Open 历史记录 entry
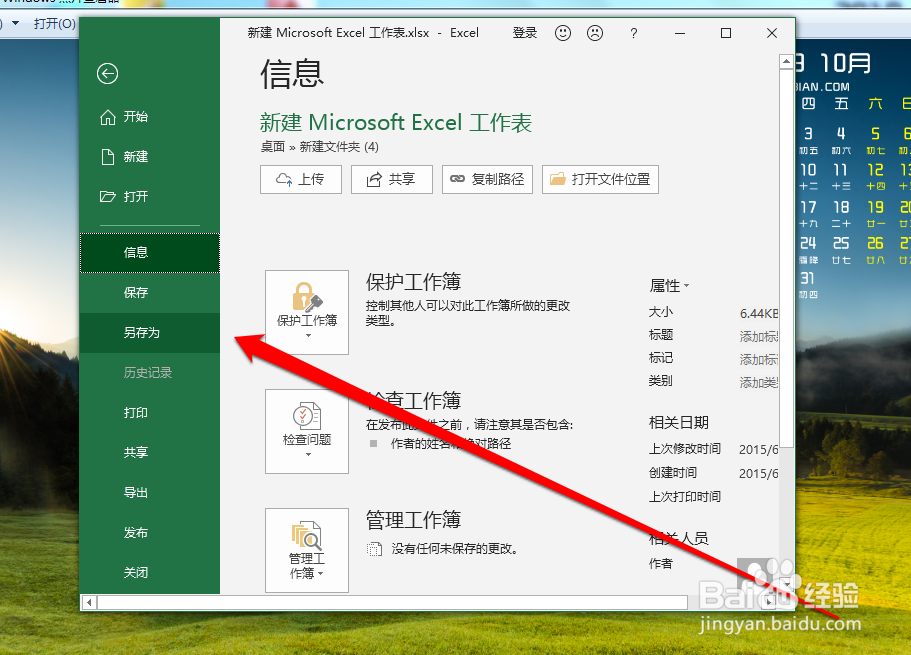911x655 pixels. click(149, 373)
